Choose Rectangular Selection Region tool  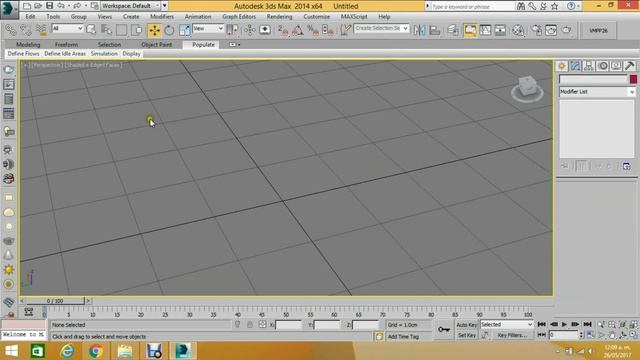click(122, 30)
